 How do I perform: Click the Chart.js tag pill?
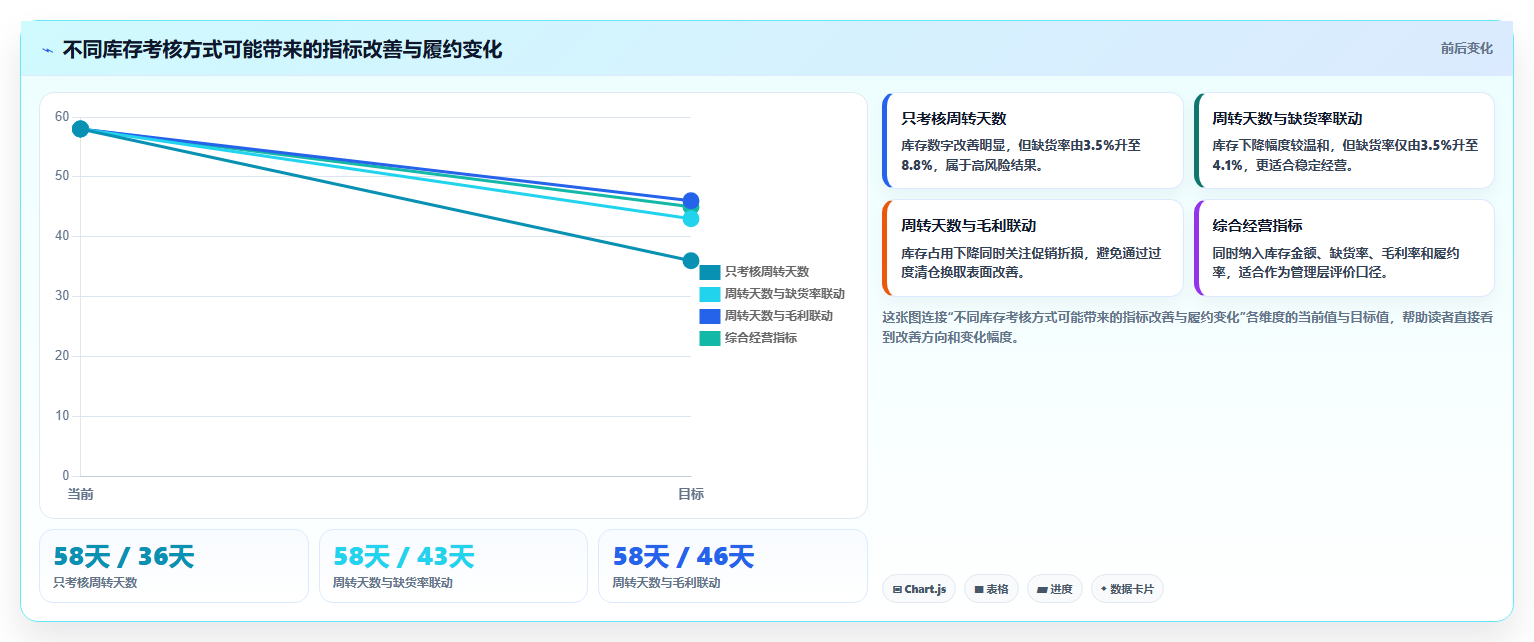[x=919, y=589]
